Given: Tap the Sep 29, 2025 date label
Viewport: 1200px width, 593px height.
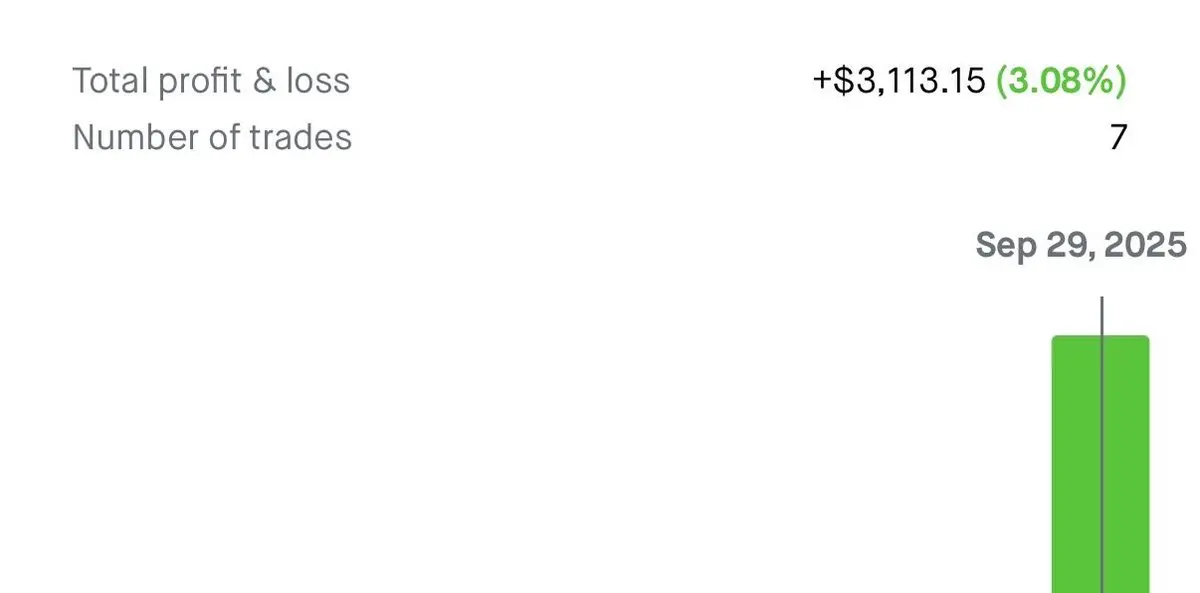Looking at the screenshot, I should (x=1081, y=245).
